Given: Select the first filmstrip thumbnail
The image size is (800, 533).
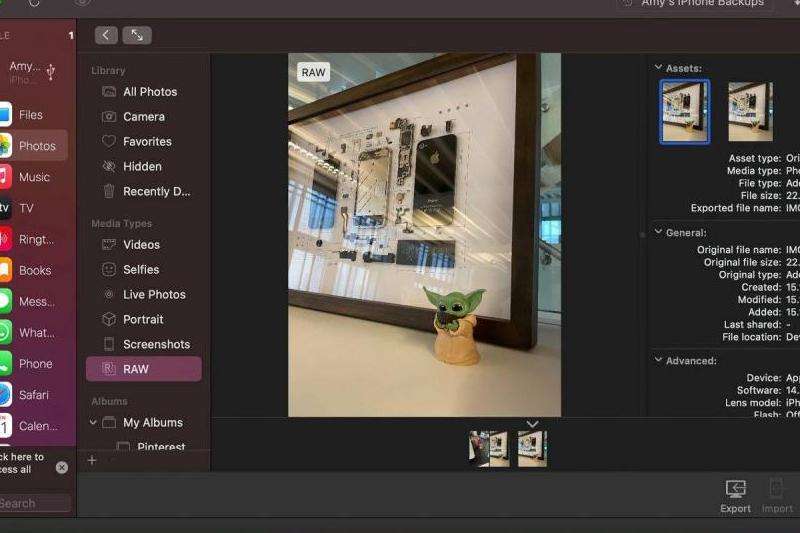Looking at the screenshot, I should [489, 449].
